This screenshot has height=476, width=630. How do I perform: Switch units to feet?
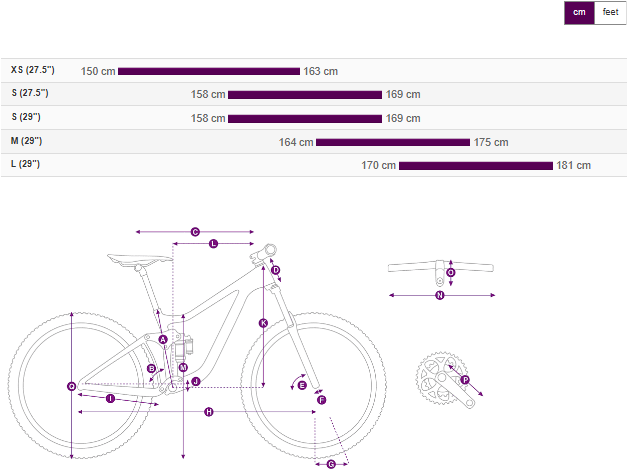tap(610, 12)
